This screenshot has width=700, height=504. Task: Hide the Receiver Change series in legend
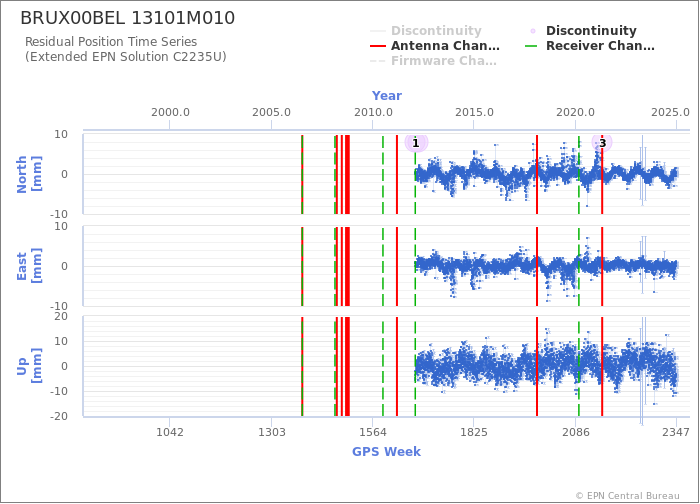[590, 46]
